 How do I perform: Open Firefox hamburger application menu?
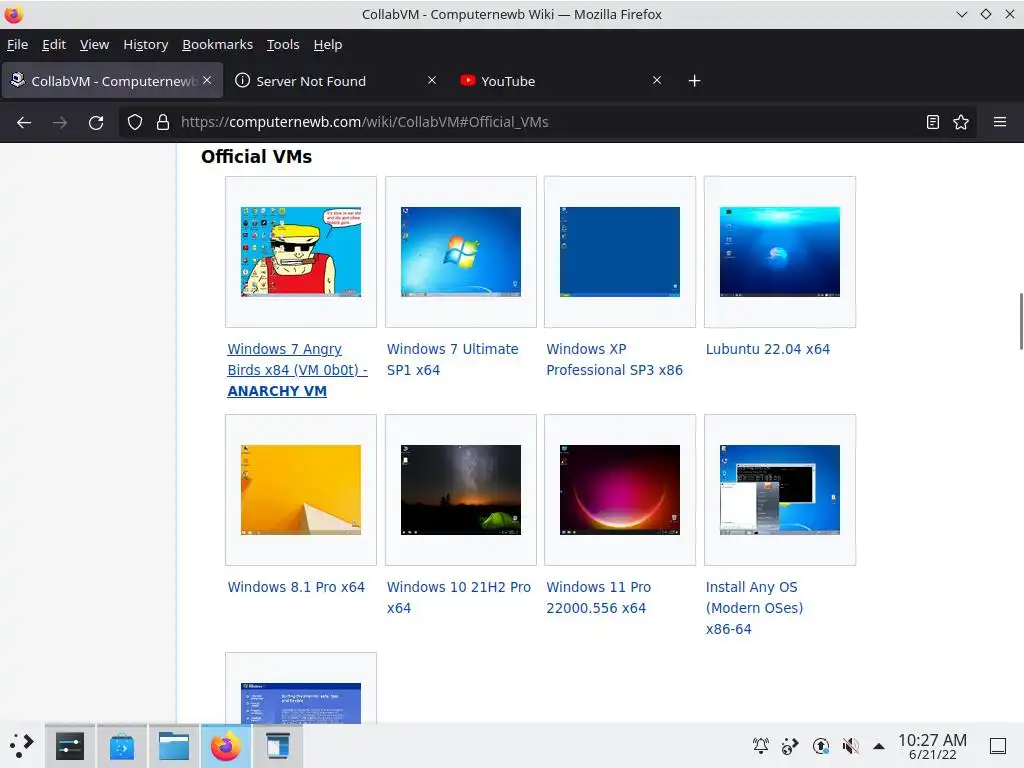[x=1000, y=122]
